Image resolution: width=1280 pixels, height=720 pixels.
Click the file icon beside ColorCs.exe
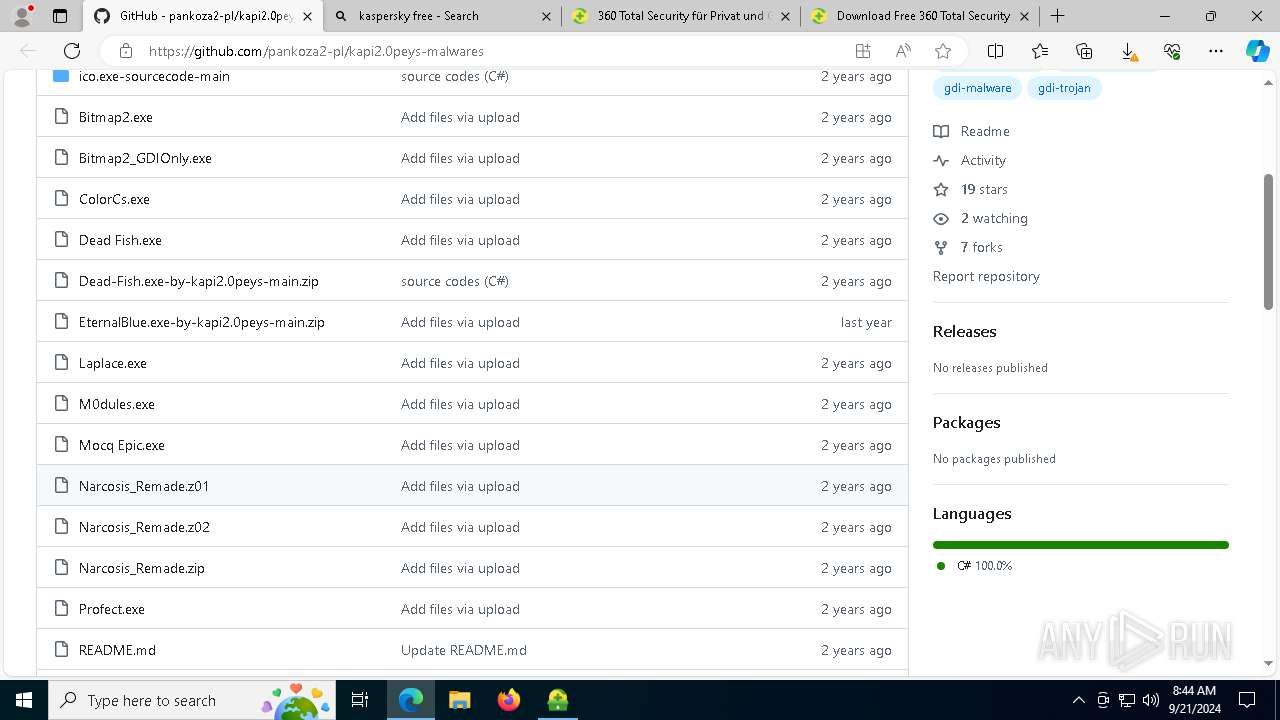click(x=61, y=199)
